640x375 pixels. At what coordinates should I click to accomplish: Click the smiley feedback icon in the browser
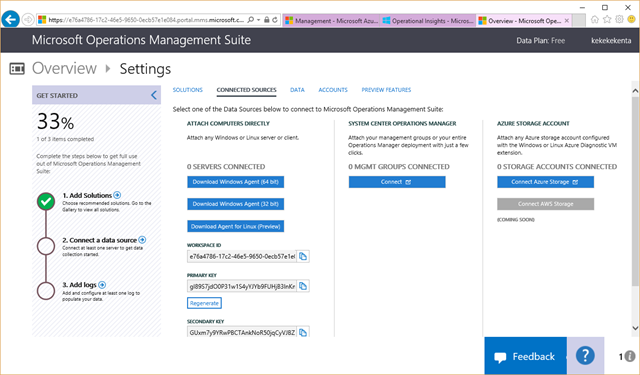click(631, 20)
